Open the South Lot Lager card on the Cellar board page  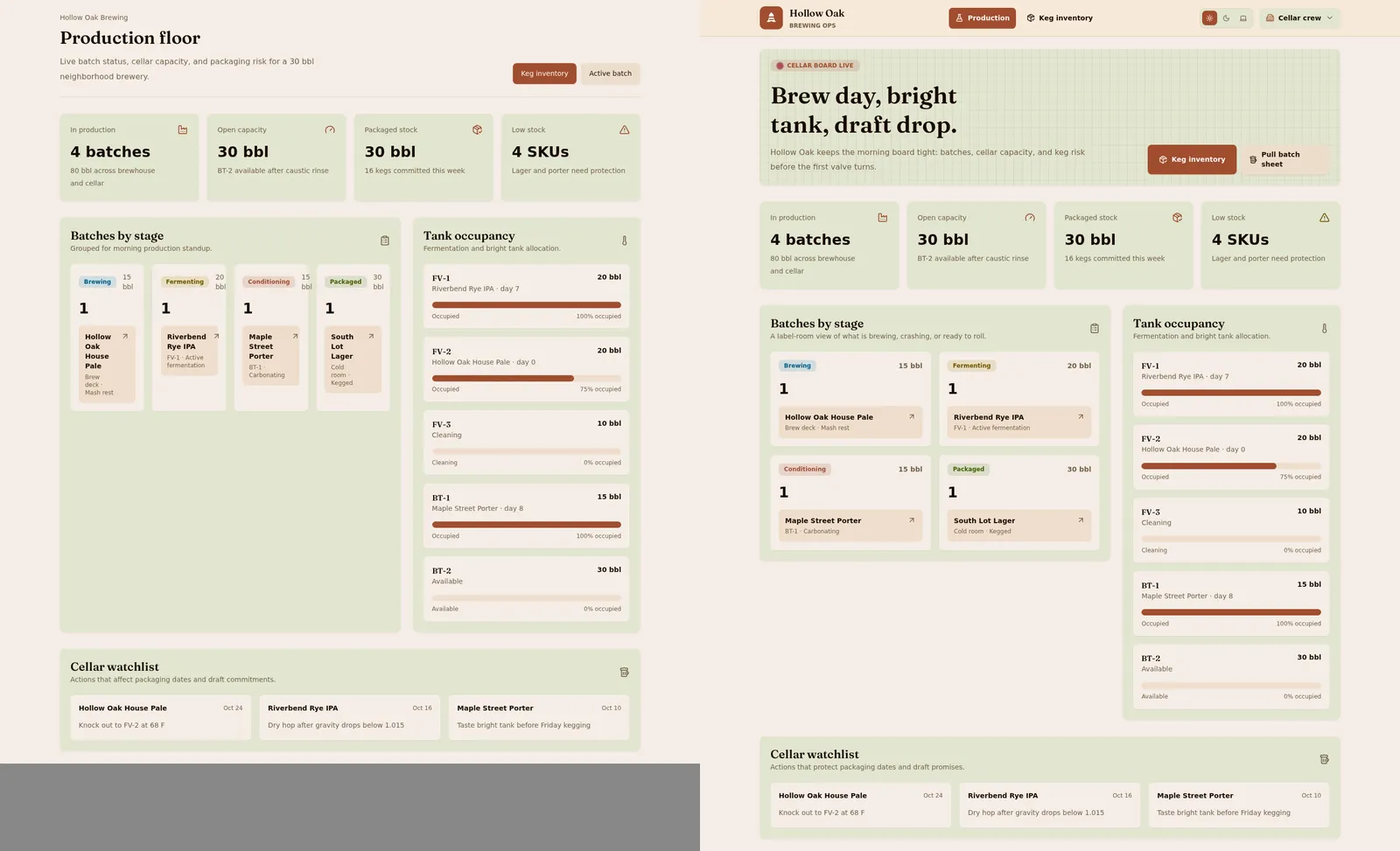tap(1019, 526)
